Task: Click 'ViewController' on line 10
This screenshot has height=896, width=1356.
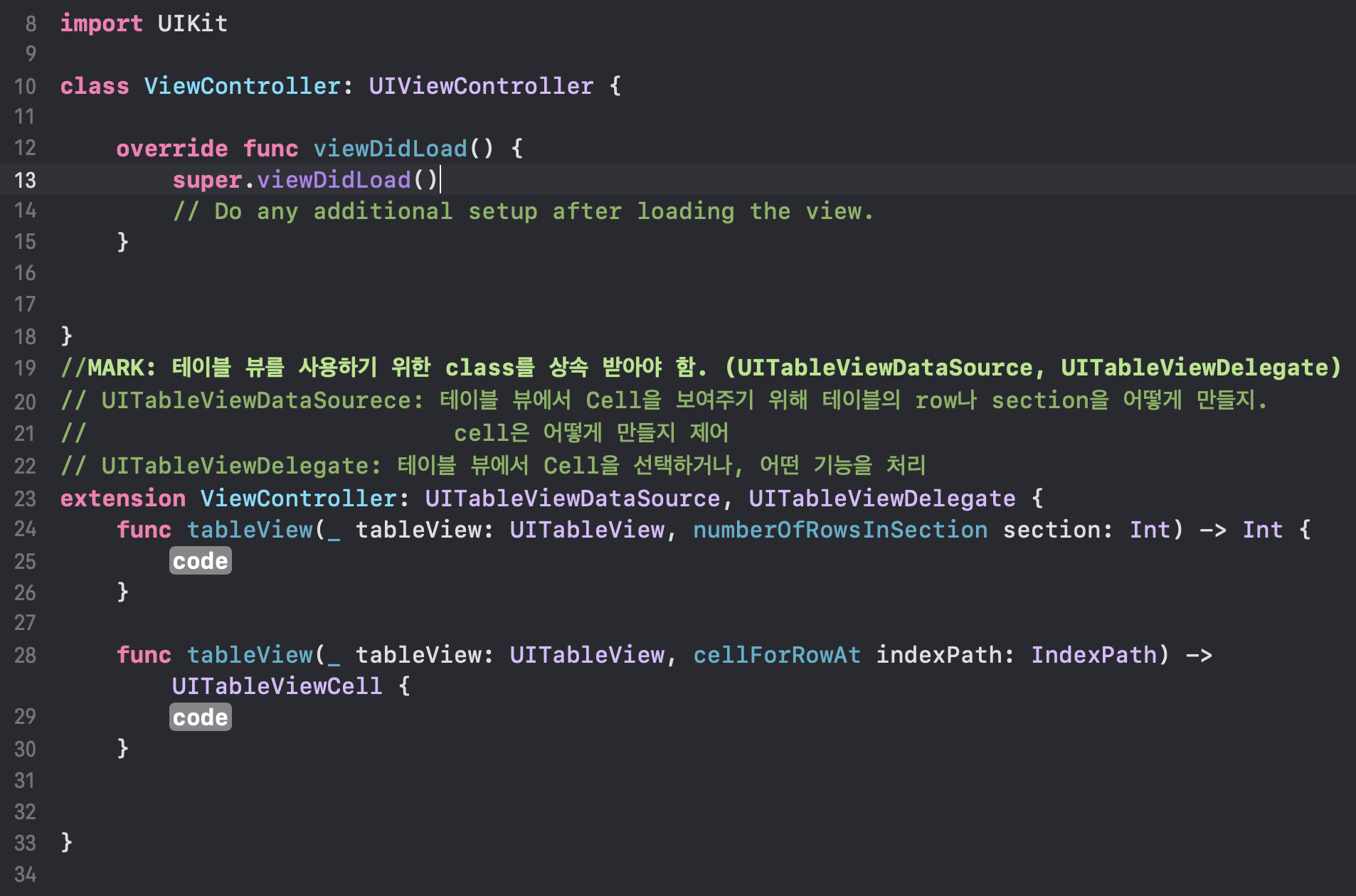Action: [x=243, y=86]
